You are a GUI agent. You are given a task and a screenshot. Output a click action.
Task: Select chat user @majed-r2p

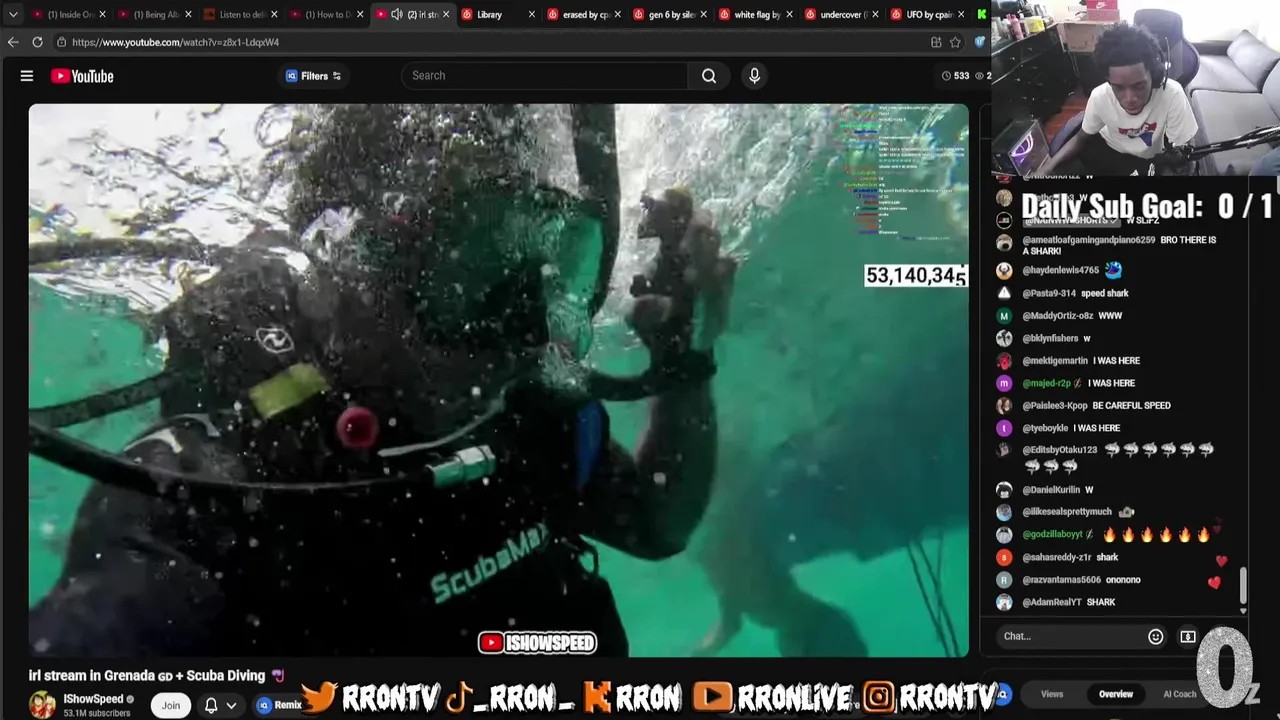tap(1046, 383)
